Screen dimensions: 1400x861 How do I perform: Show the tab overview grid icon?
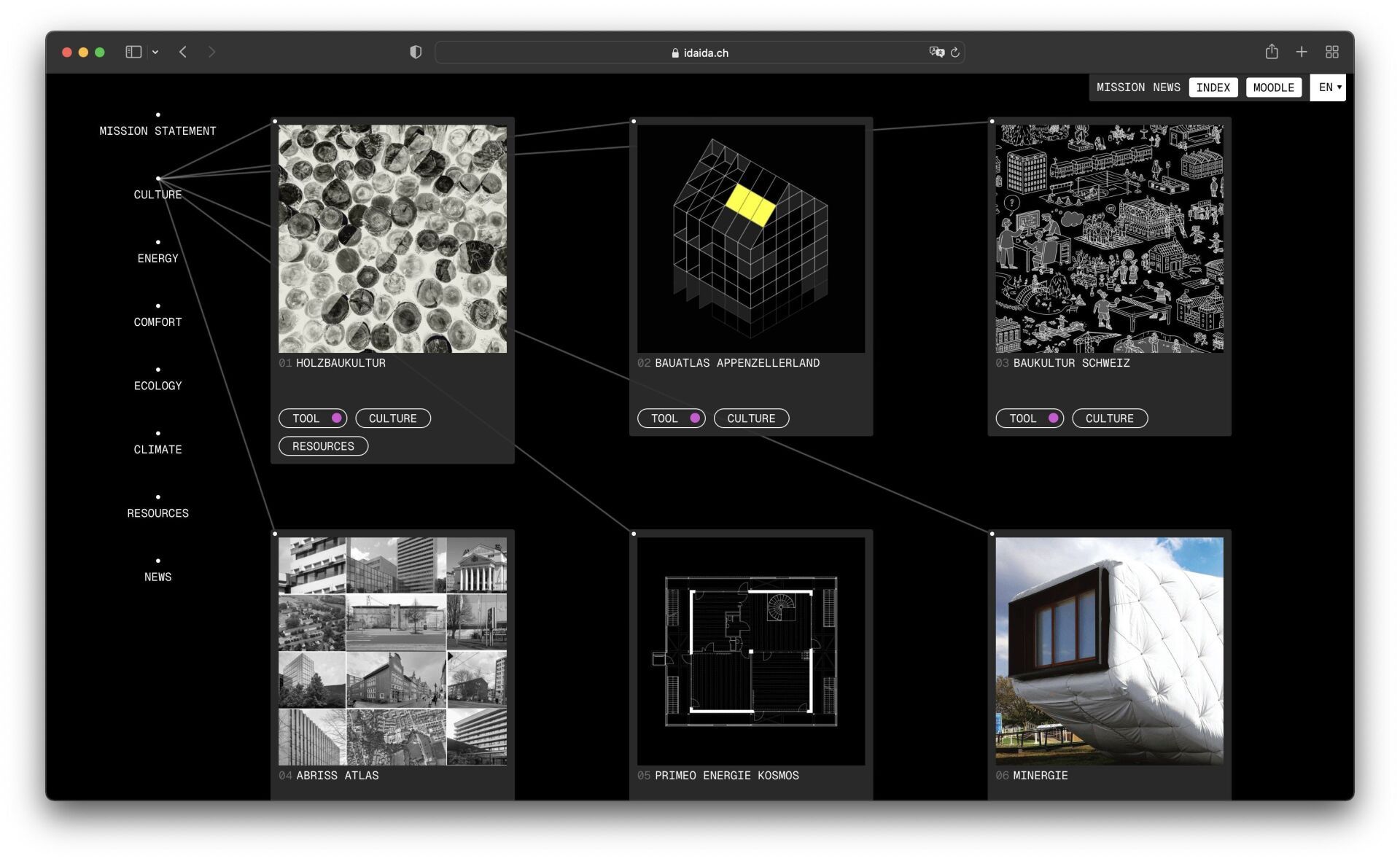(1332, 52)
